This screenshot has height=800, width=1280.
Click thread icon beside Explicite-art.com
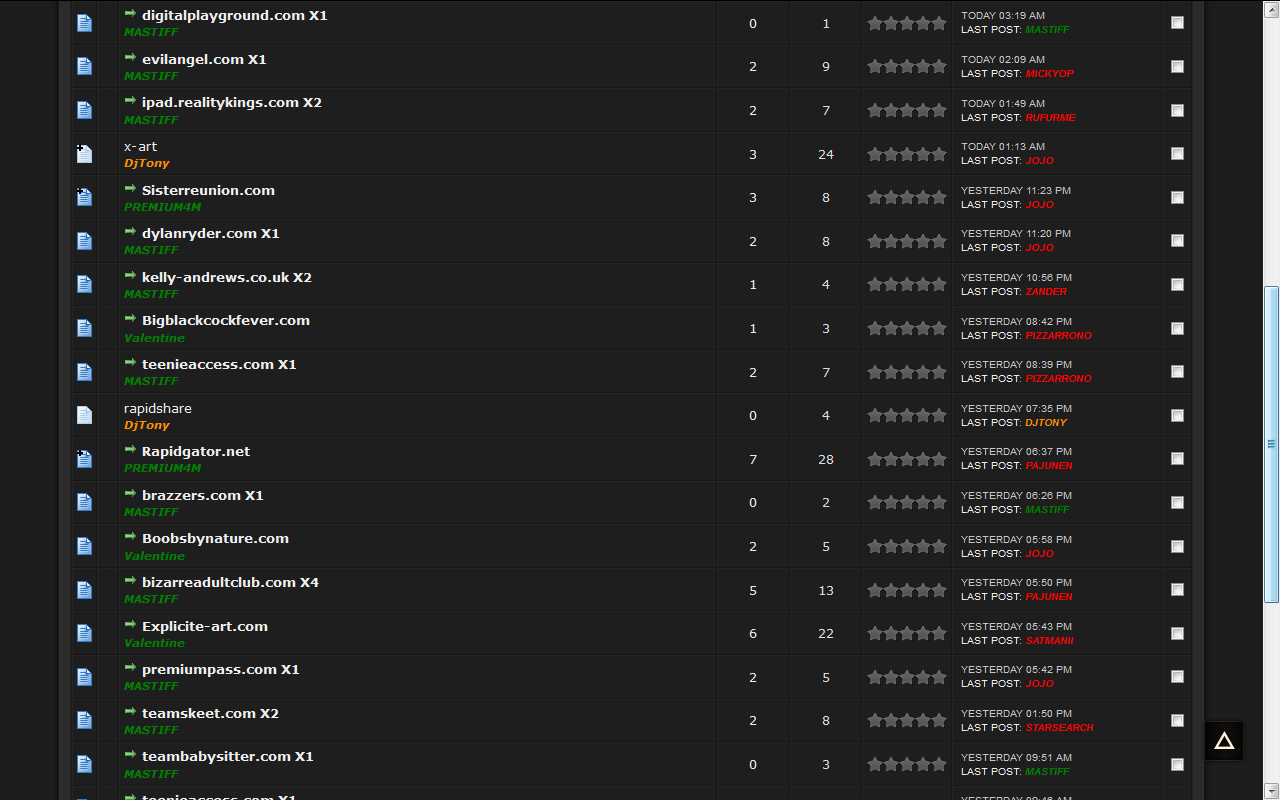pos(84,633)
